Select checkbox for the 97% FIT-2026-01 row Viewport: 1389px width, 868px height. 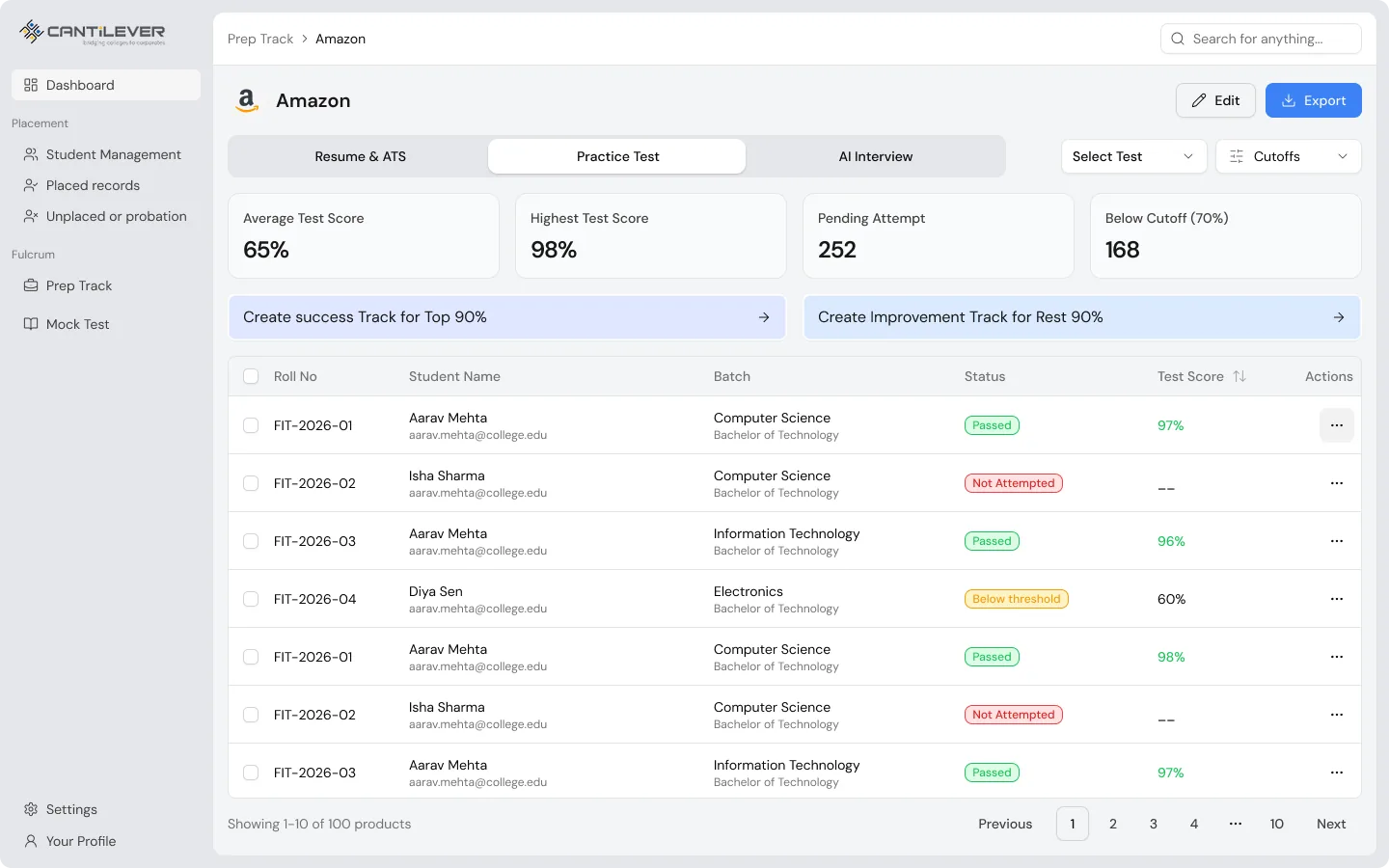click(251, 425)
